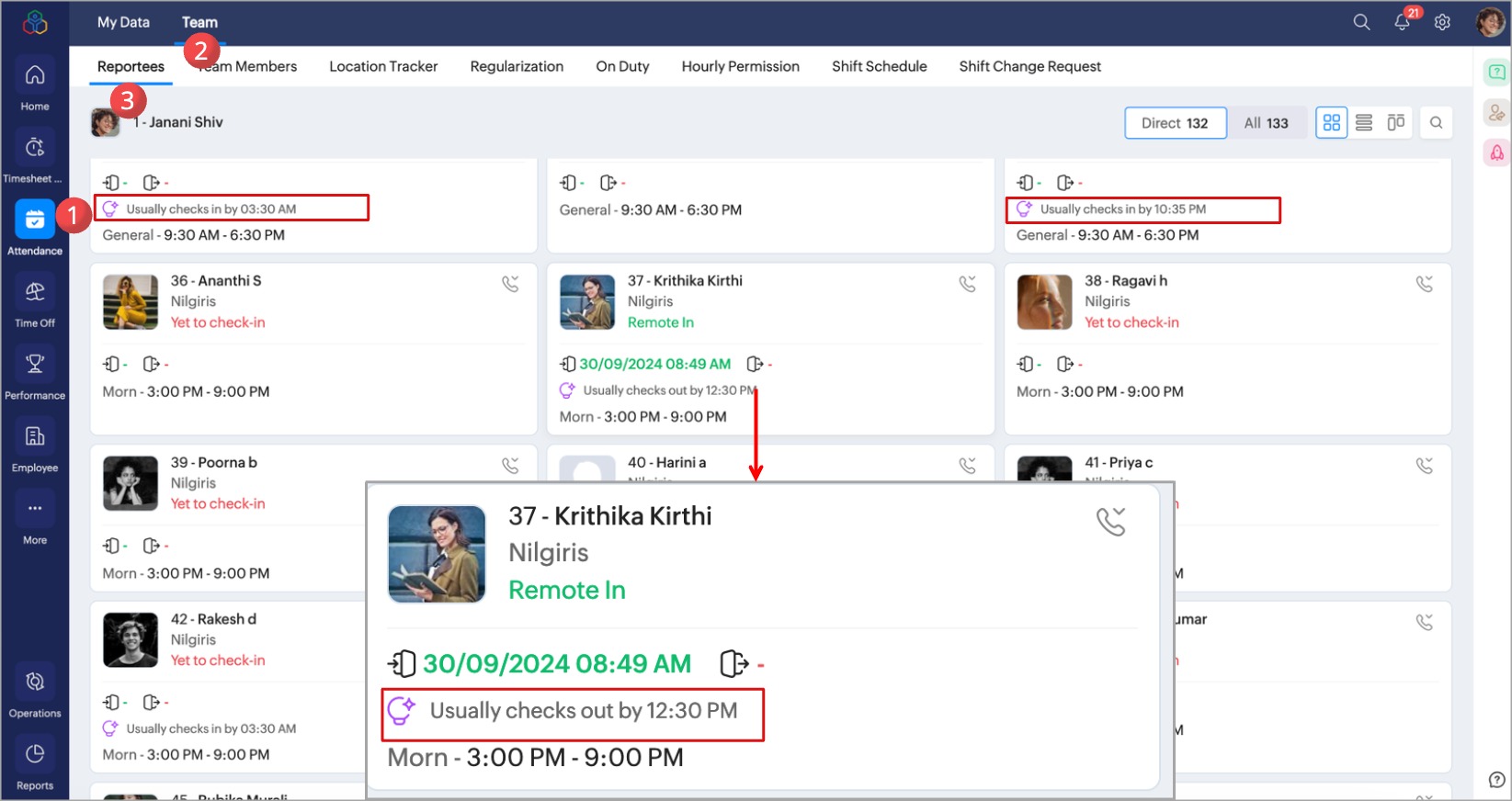Open the people icon on right rail
This screenshot has height=801, width=1512.
pyautogui.click(x=1497, y=112)
